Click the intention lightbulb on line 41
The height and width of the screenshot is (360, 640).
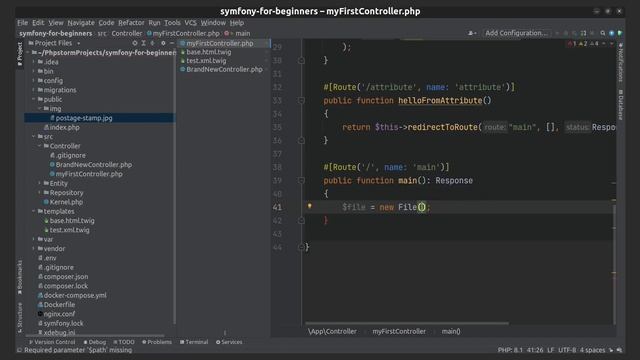pyautogui.click(x=309, y=206)
